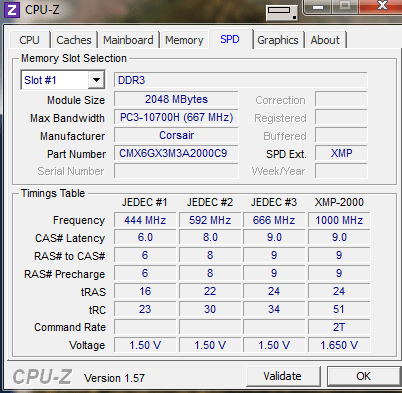Switch to the Caches tab
This screenshot has width=402, height=393.
pyautogui.click(x=74, y=40)
